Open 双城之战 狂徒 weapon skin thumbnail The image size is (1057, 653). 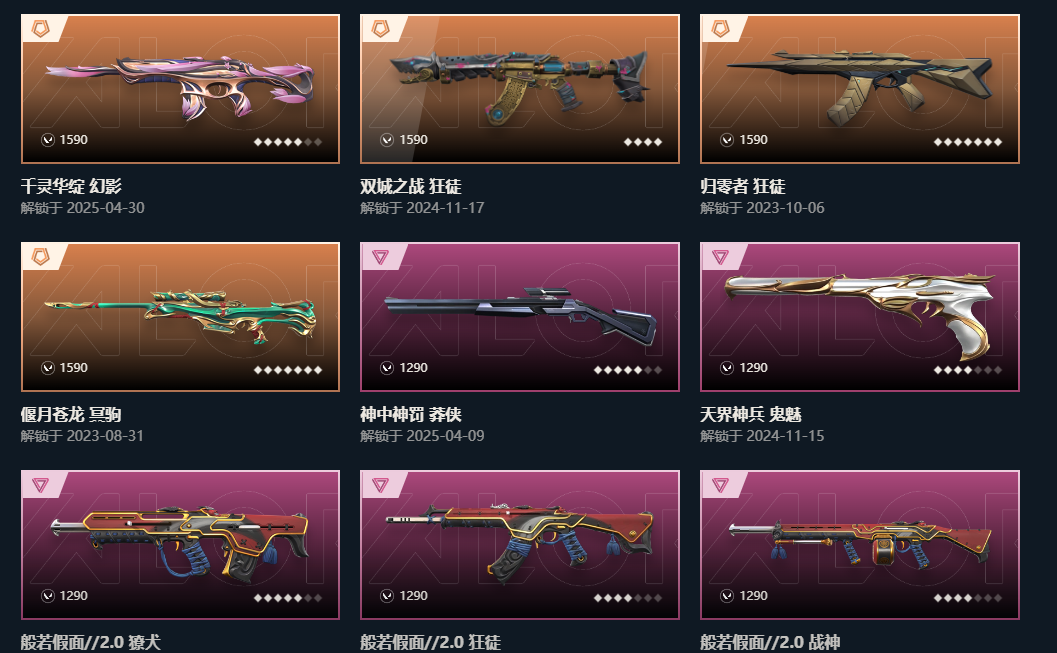[520, 89]
